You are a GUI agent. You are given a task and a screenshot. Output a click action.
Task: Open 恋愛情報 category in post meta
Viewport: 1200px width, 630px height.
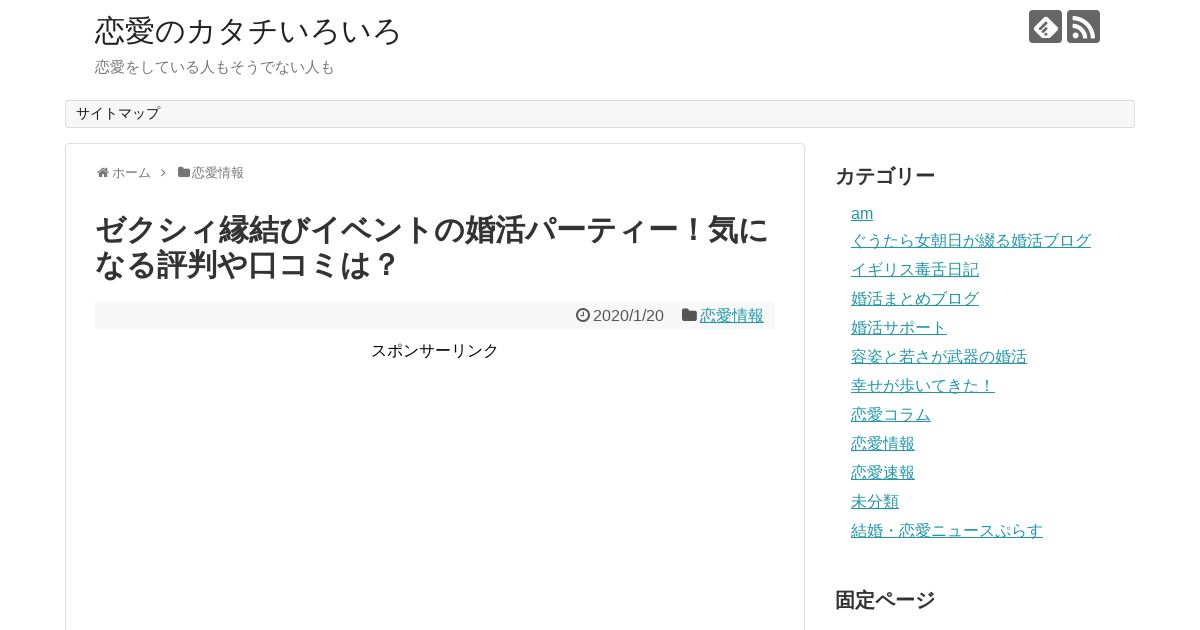click(732, 316)
